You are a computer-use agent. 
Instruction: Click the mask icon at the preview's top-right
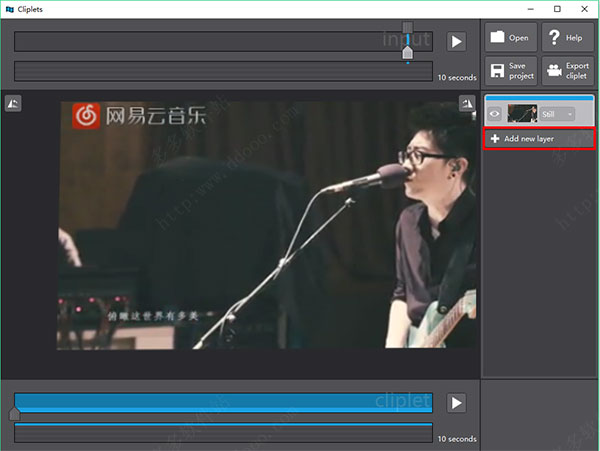click(x=467, y=103)
